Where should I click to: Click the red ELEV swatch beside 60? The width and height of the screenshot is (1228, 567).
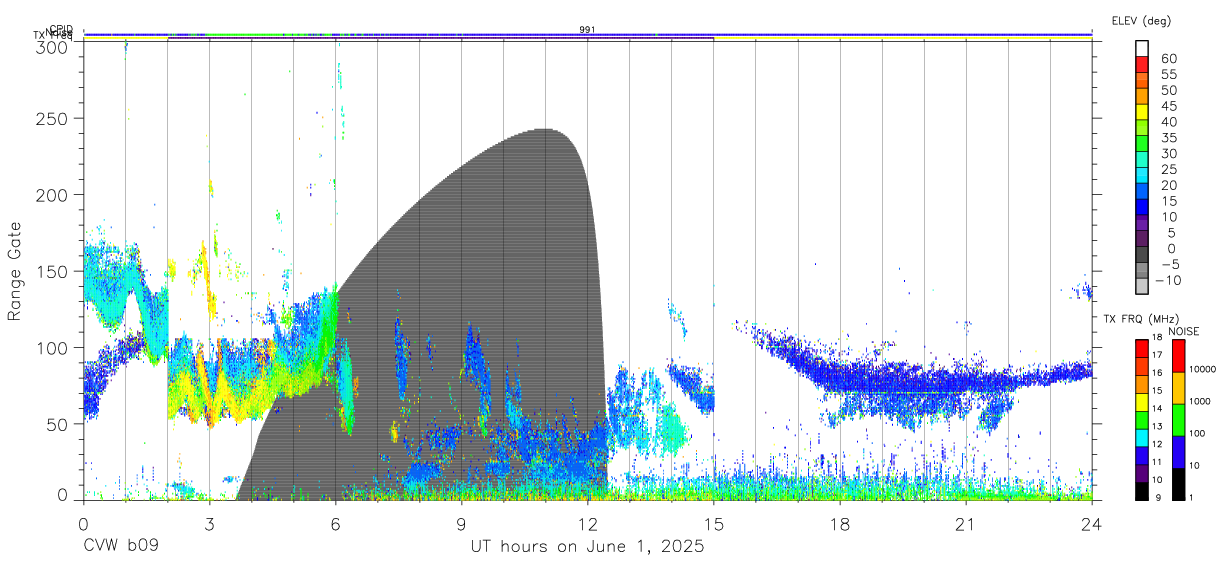click(x=1142, y=65)
